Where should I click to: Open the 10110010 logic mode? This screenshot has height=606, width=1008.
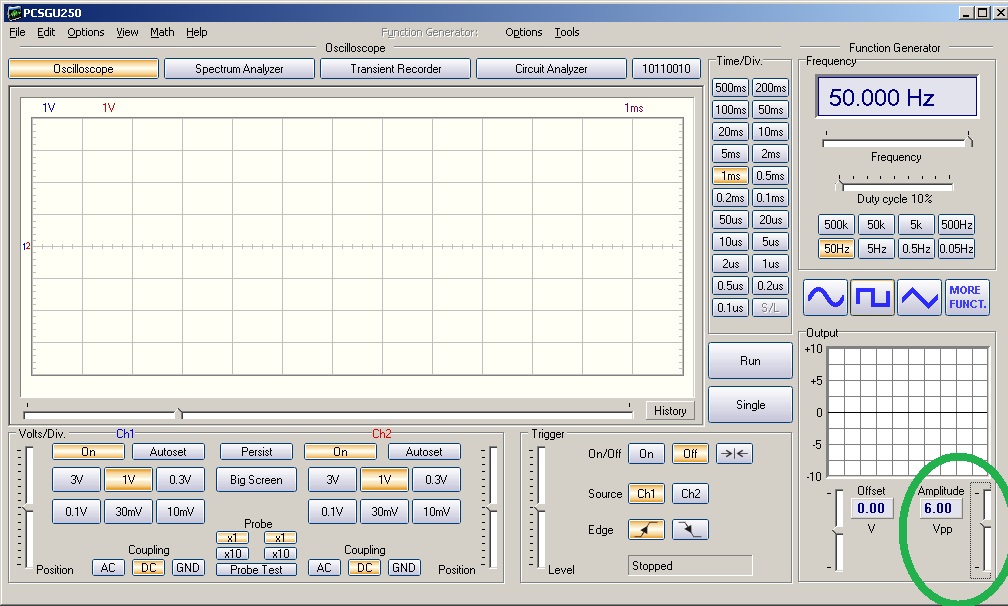point(666,69)
